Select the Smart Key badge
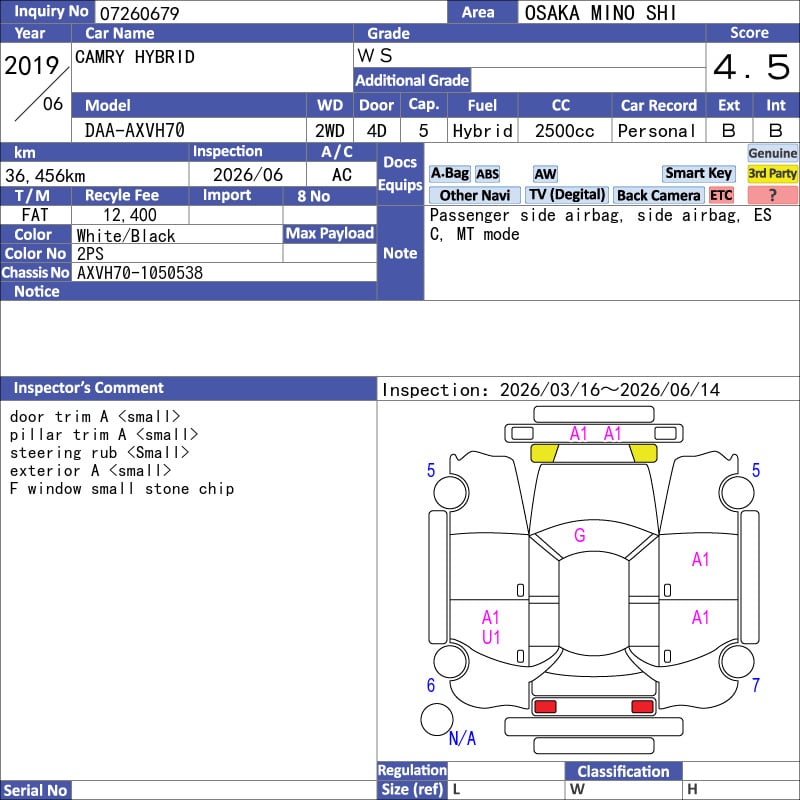This screenshot has width=800, height=800. point(699,174)
